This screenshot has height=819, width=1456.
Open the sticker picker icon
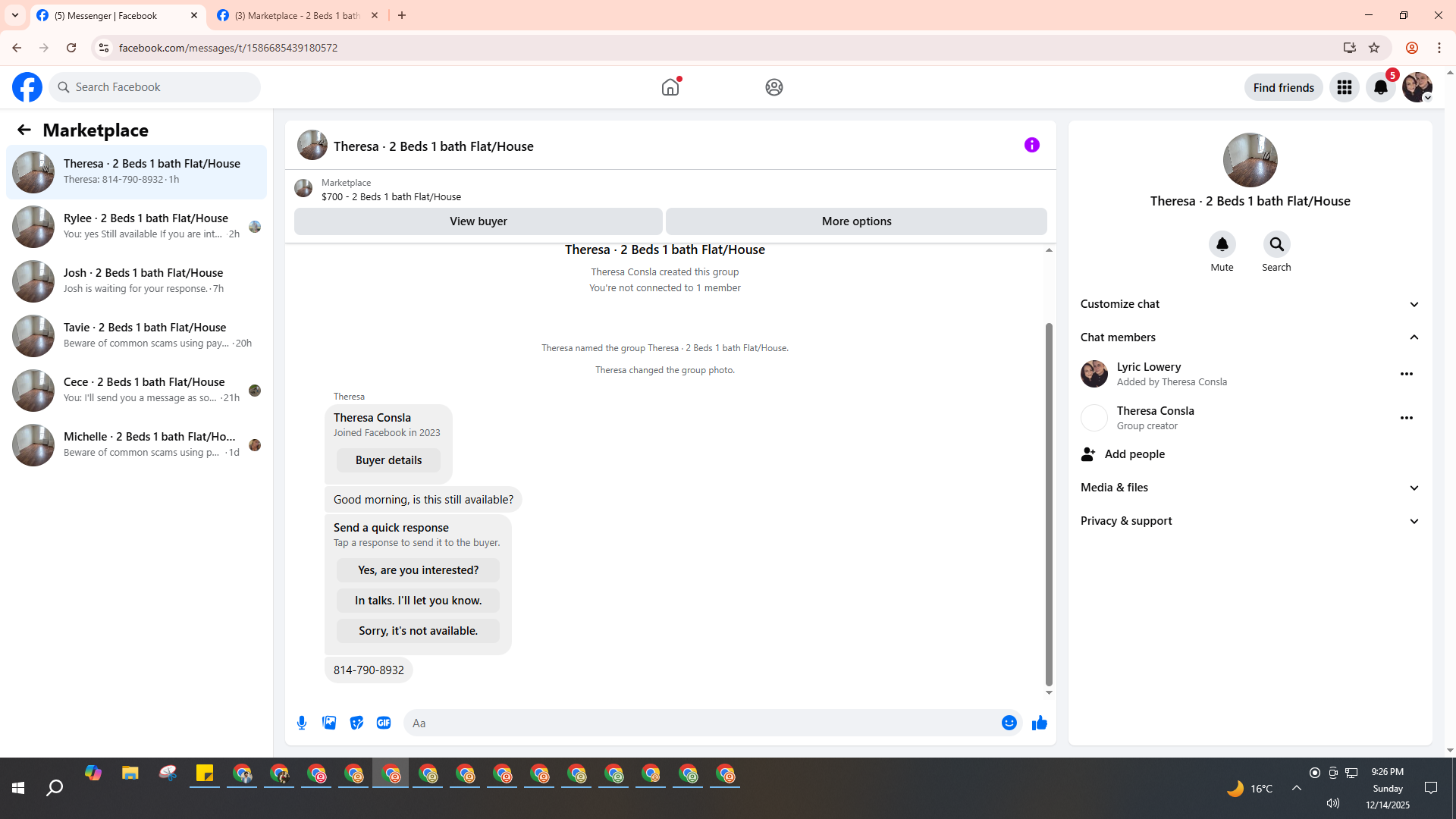click(356, 723)
